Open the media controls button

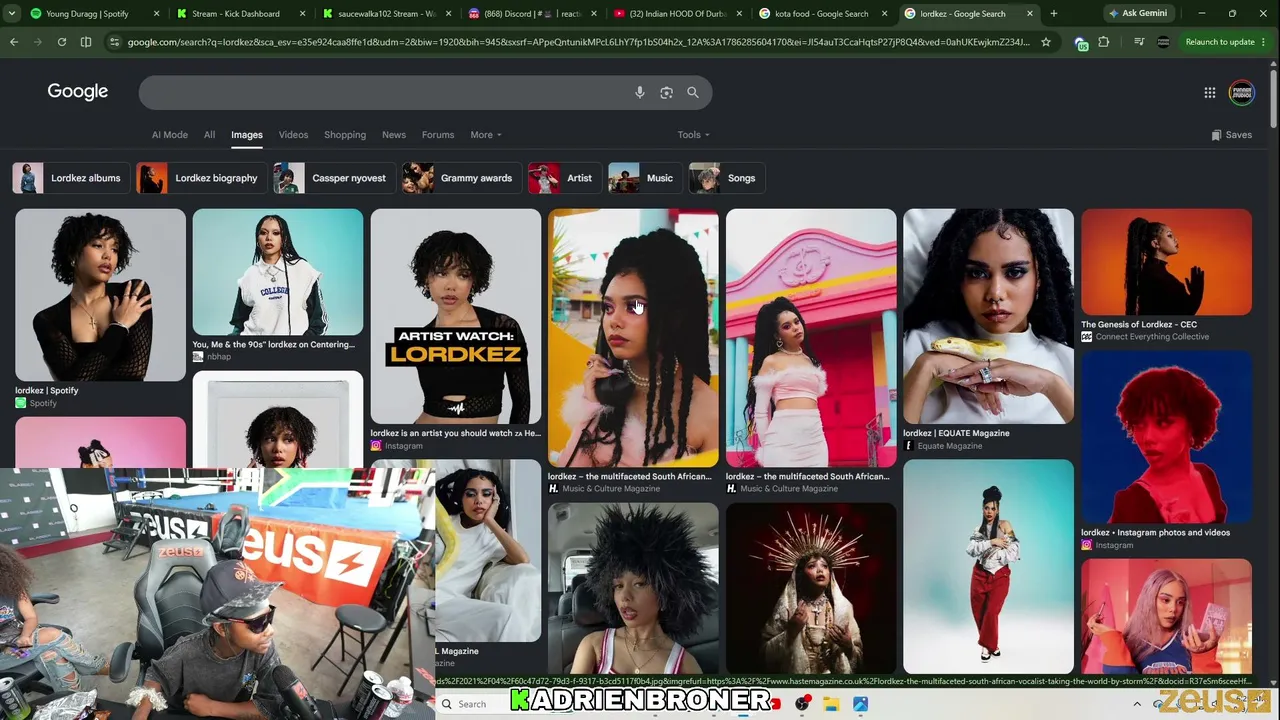1139,42
